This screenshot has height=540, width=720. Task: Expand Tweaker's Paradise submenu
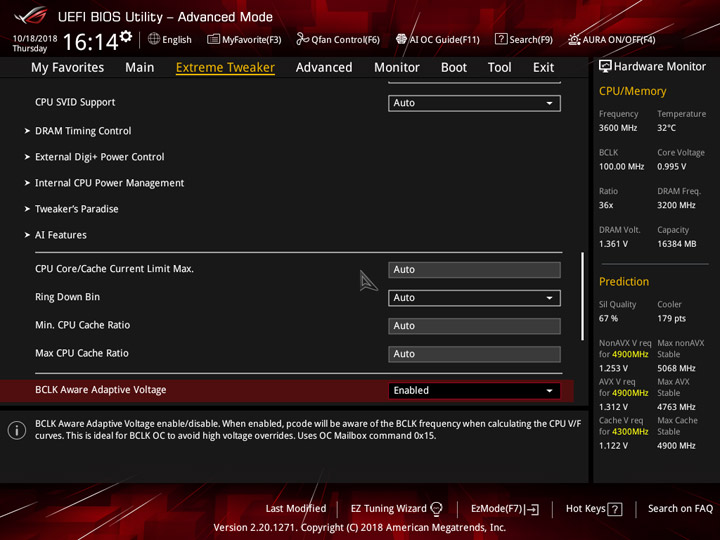[x=77, y=209]
